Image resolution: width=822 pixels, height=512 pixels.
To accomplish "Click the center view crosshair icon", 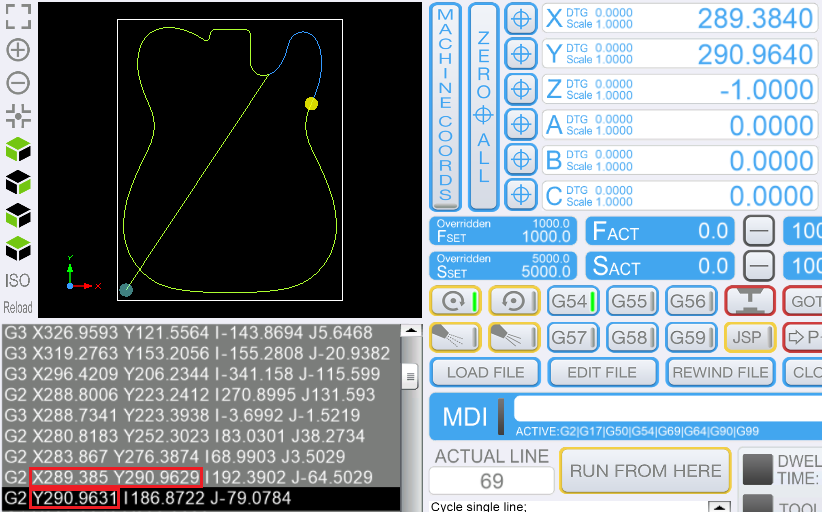I will (x=18, y=115).
